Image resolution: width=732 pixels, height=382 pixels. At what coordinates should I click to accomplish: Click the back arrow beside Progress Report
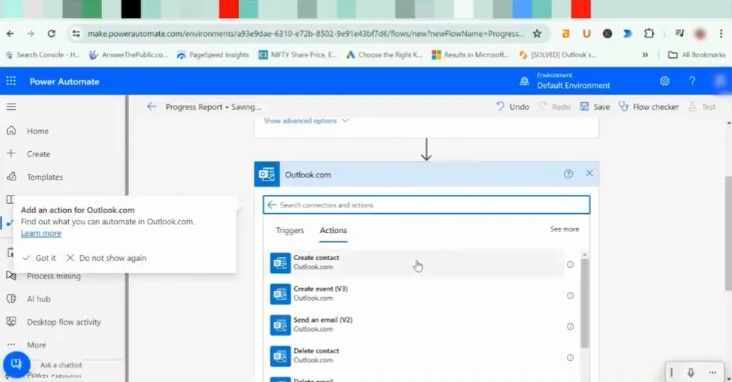click(151, 107)
